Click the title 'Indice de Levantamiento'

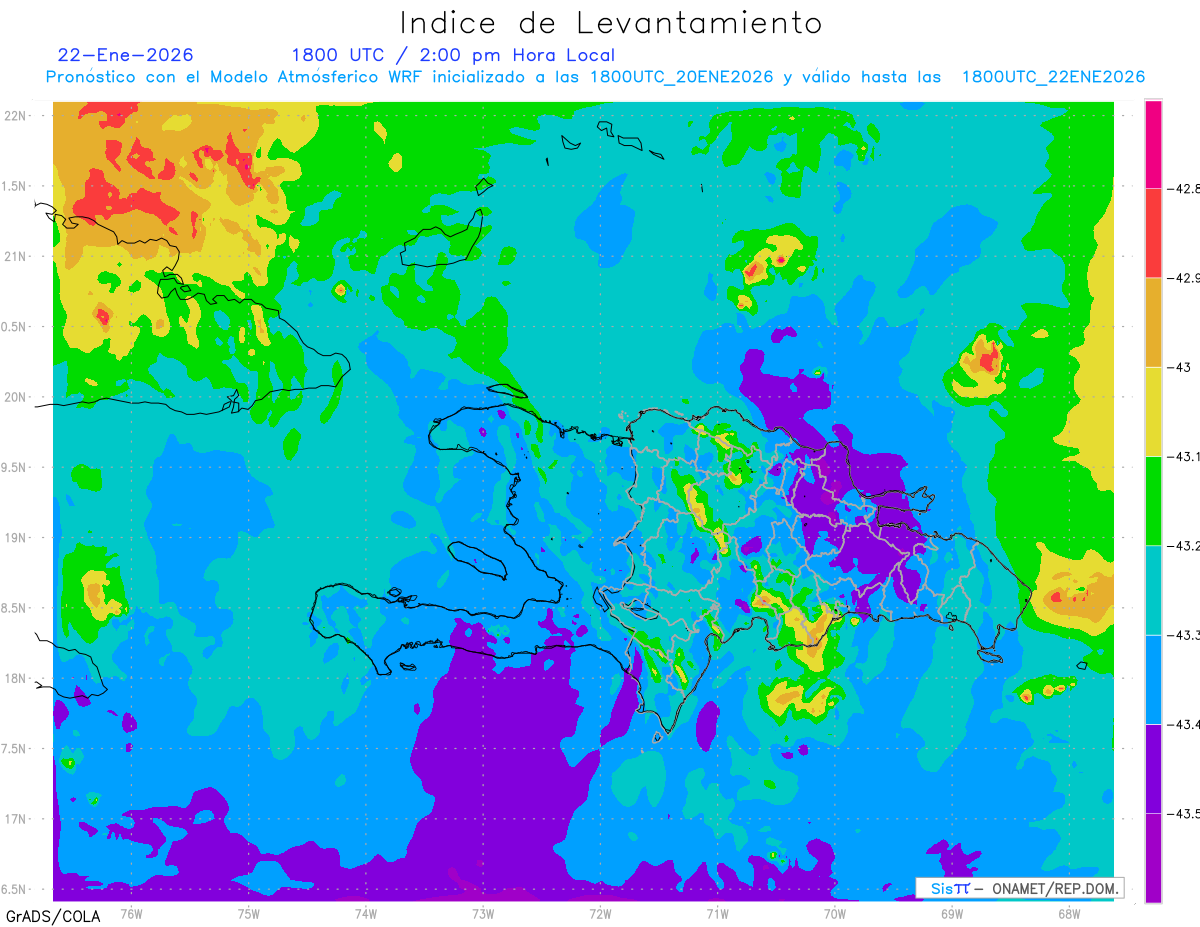point(611,23)
